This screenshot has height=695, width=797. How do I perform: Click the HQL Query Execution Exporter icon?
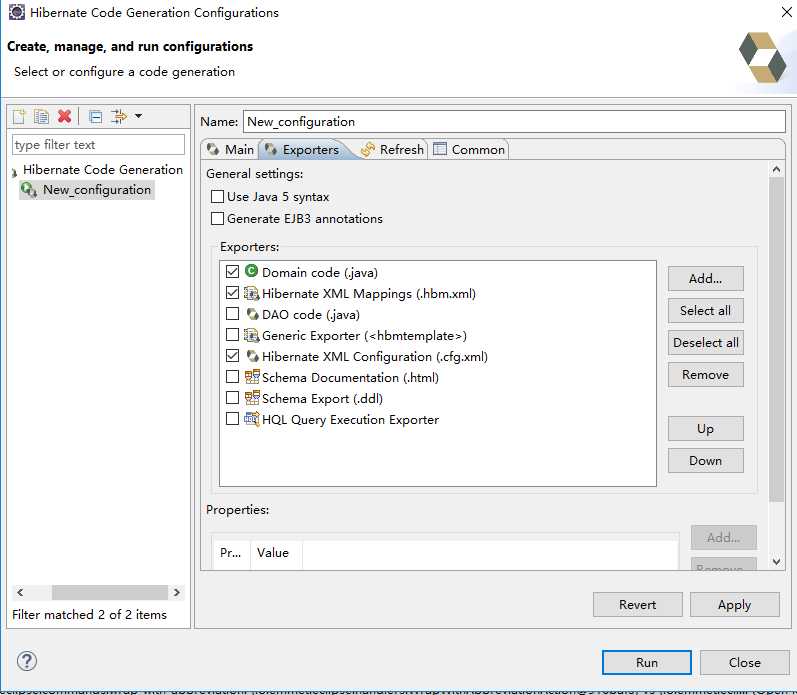pos(252,419)
